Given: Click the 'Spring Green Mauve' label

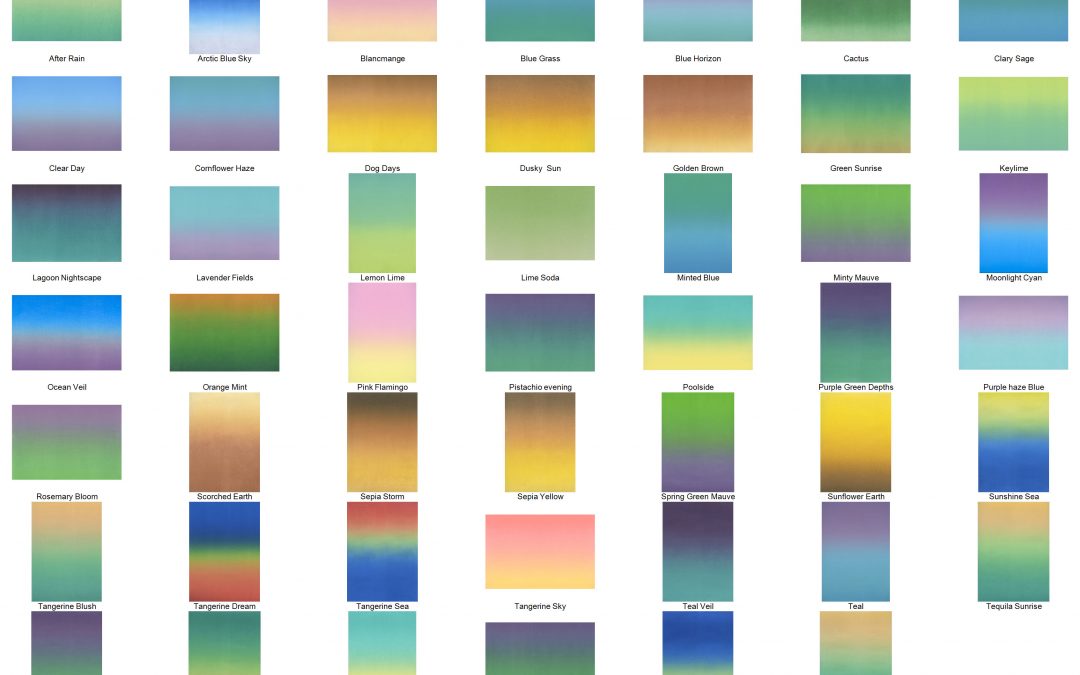Looking at the screenshot, I should pos(698,497).
